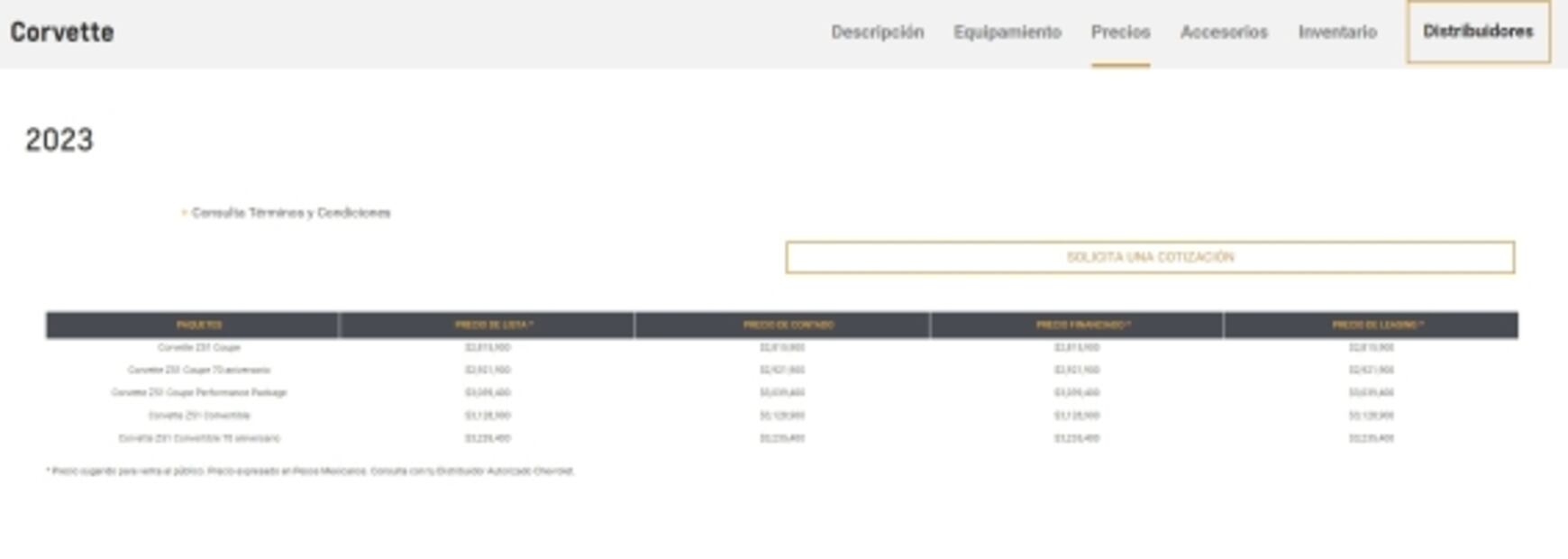Select the 2023 model year heading
The height and width of the screenshot is (559, 1568).
click(59, 140)
